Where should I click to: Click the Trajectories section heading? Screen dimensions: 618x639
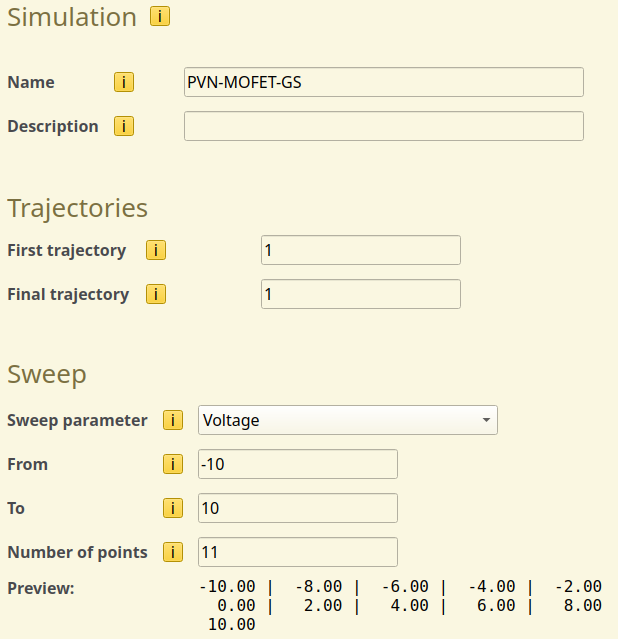pyautogui.click(x=77, y=208)
